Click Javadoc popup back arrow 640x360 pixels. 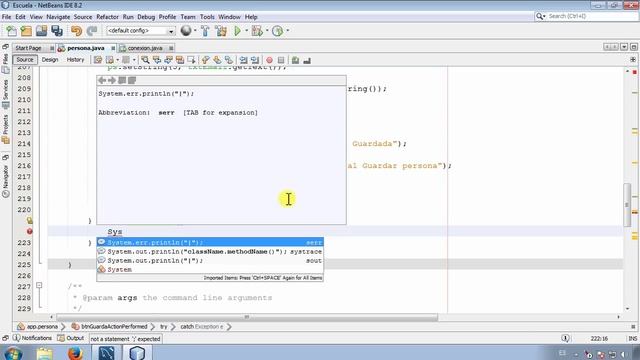coord(102,80)
